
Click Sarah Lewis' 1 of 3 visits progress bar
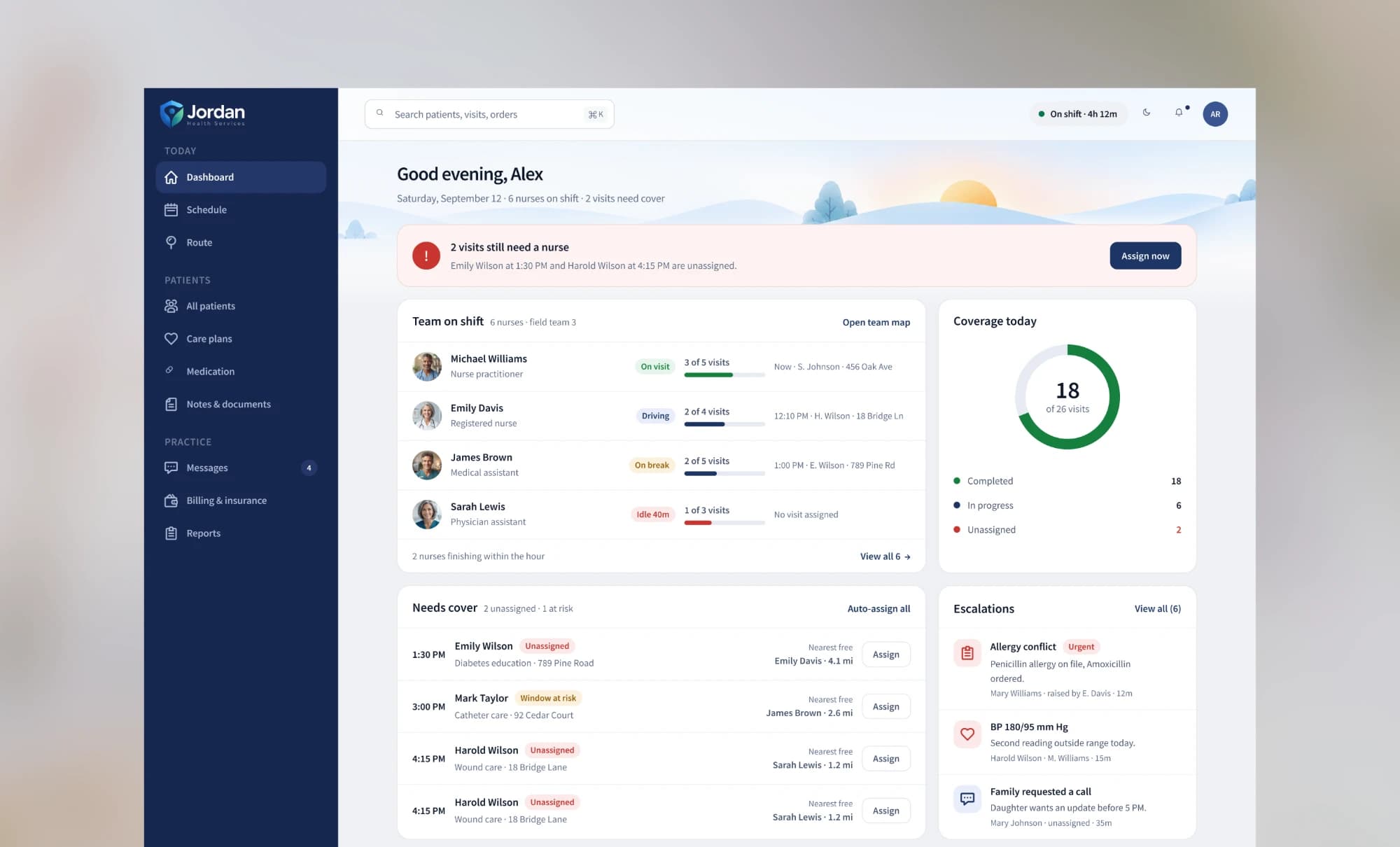tap(724, 523)
